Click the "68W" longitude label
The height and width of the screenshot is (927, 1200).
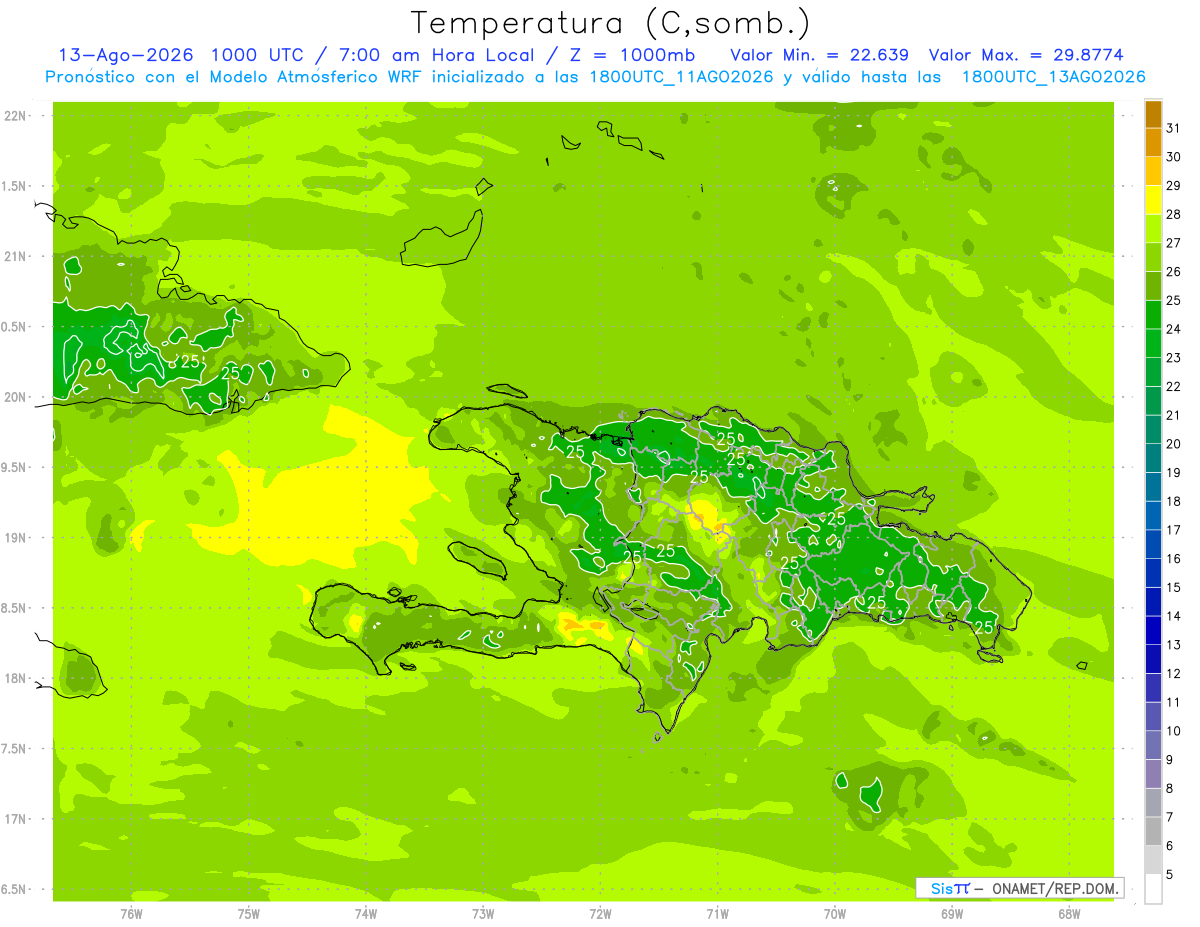pyautogui.click(x=1069, y=914)
